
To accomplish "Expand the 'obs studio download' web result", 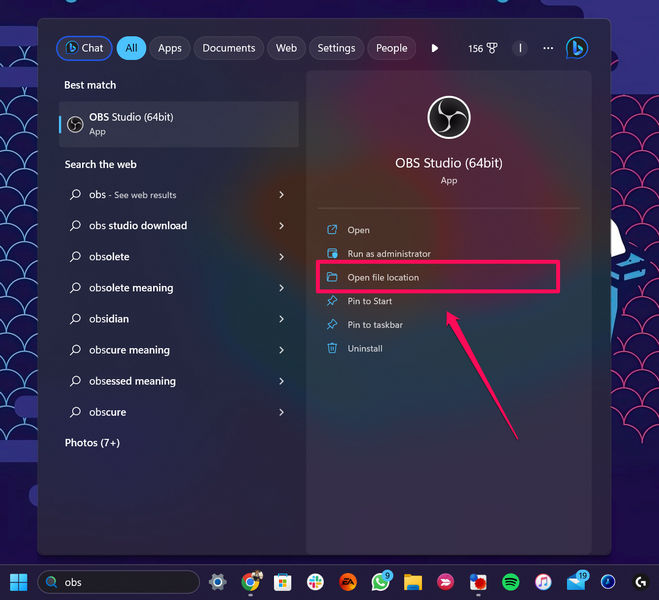I will click(x=282, y=226).
